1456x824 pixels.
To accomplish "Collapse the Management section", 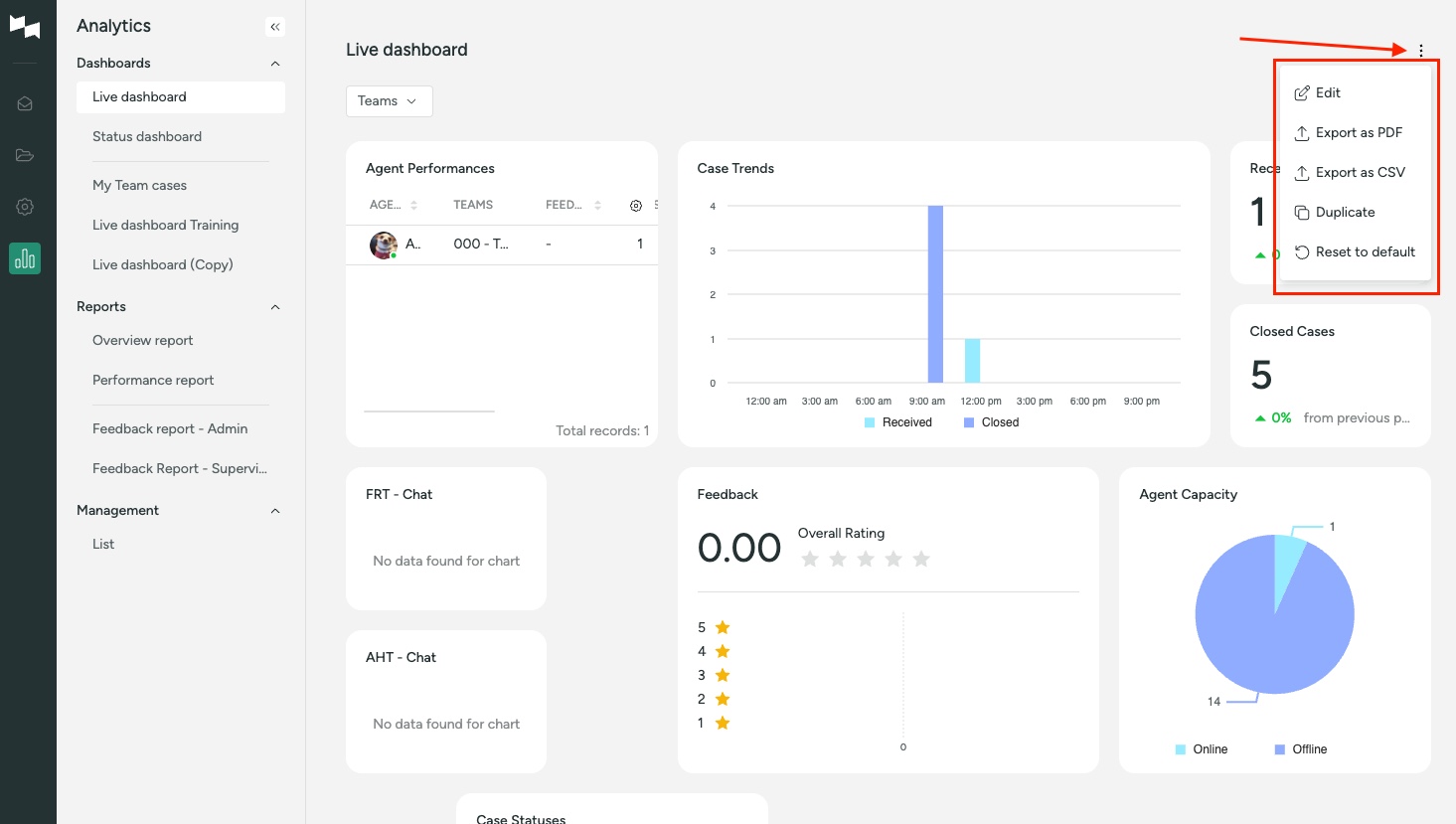I will click(275, 511).
